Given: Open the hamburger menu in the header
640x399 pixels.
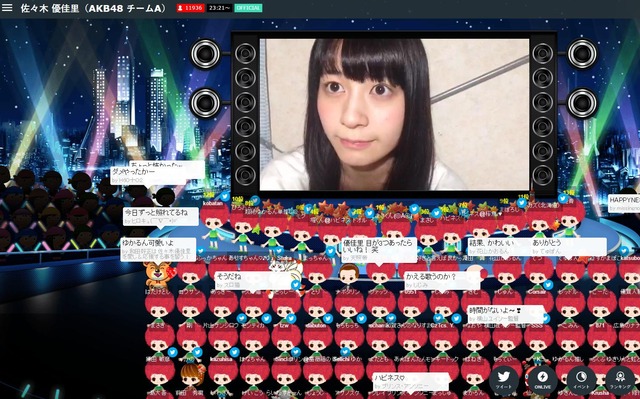Looking at the screenshot, I should 7,8.
